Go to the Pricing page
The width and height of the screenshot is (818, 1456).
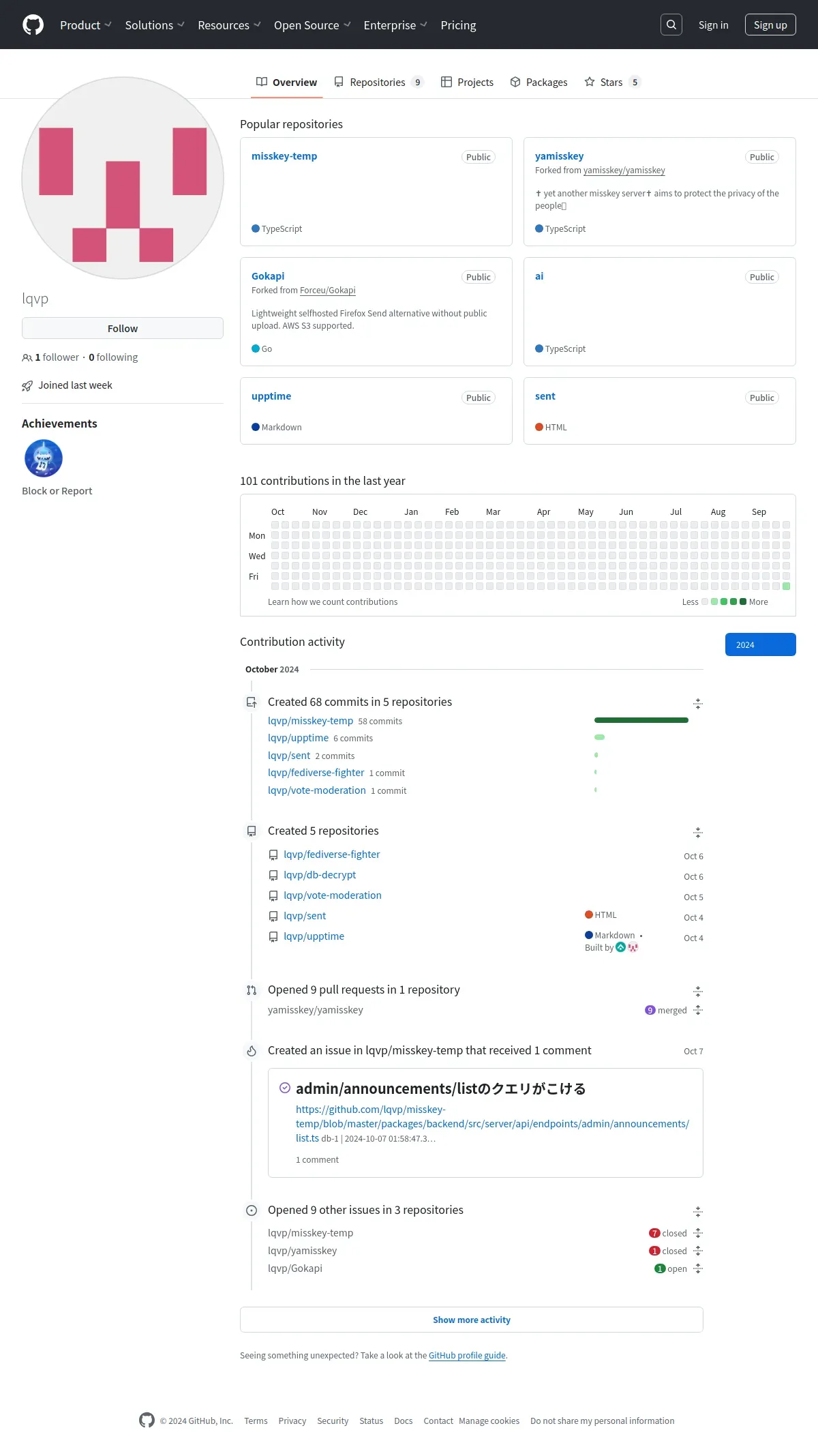(x=458, y=25)
